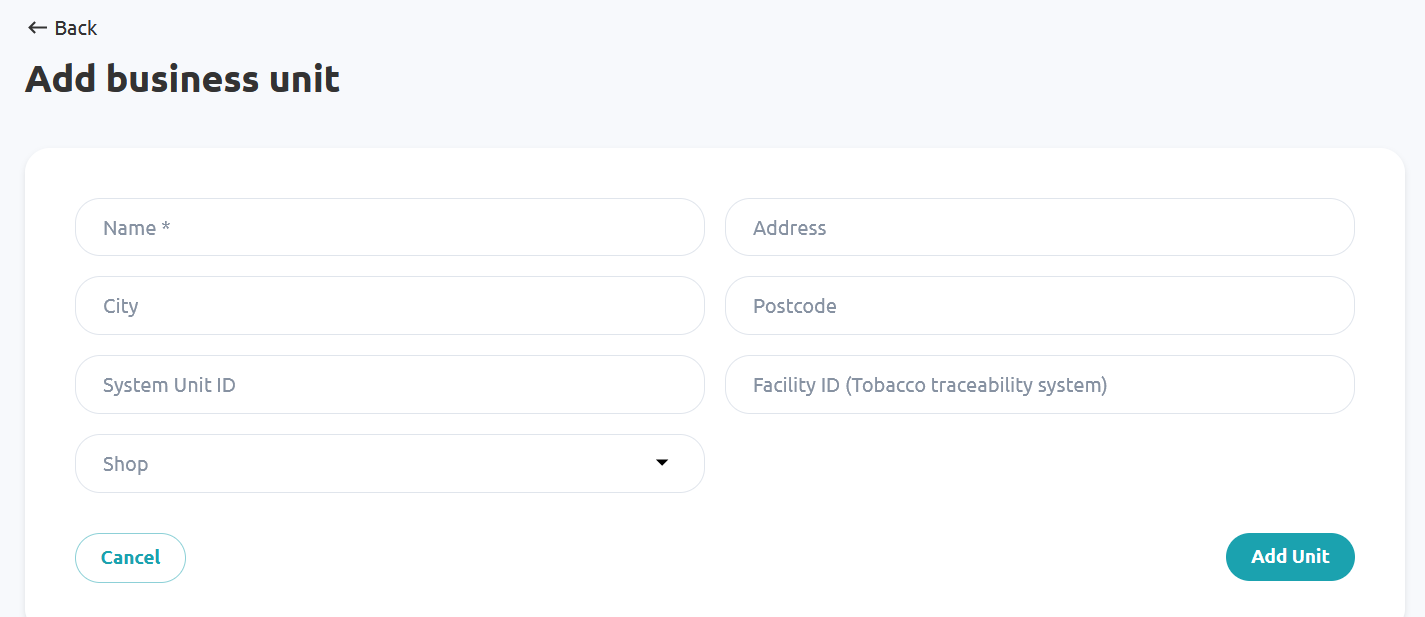Open the Shop selection combo box

pyautogui.click(x=390, y=464)
